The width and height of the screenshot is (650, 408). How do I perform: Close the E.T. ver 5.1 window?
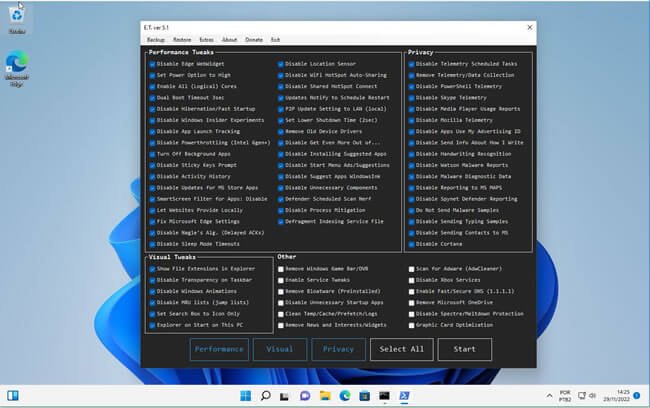(529, 27)
